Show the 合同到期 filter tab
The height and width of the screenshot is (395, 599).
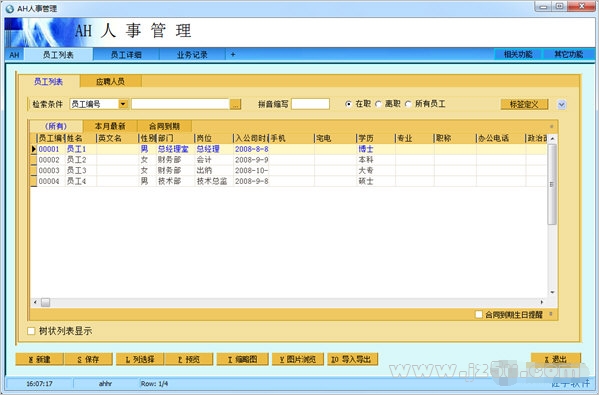point(164,126)
